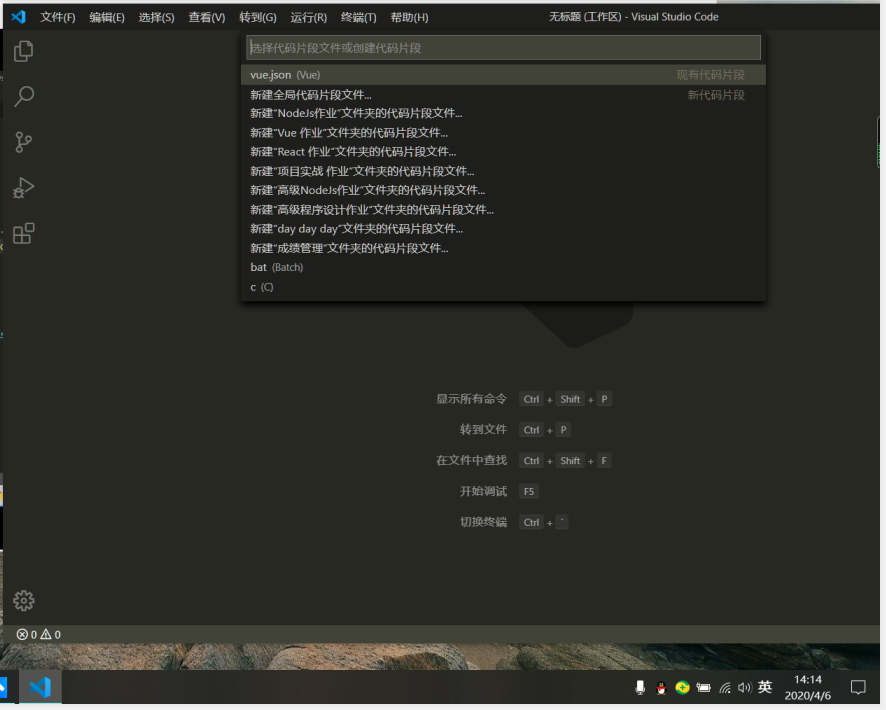This screenshot has height=710, width=886.
Task: Open the QQ penguin tray icon
Action: click(661, 687)
